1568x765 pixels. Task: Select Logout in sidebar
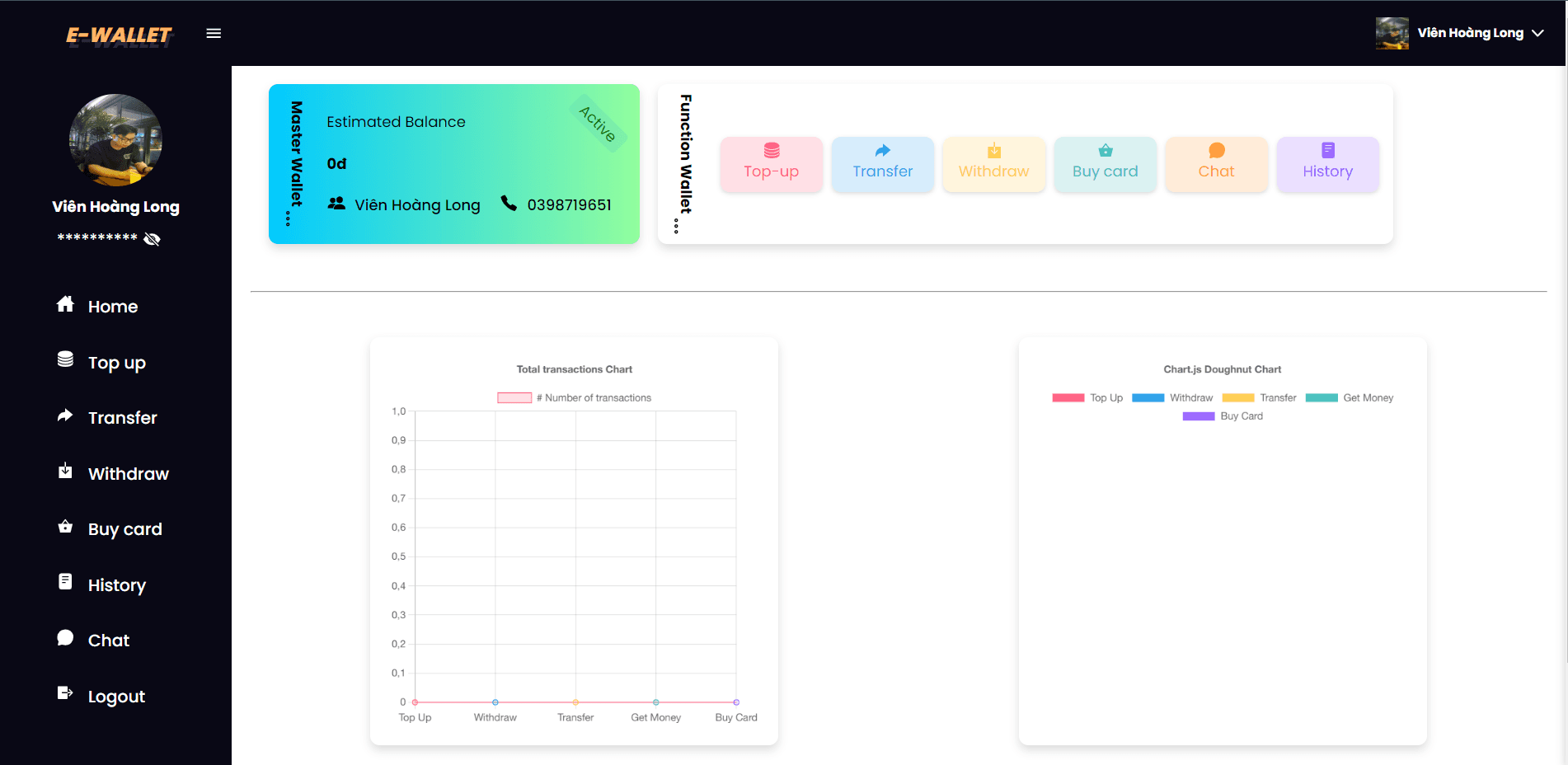[116, 697]
